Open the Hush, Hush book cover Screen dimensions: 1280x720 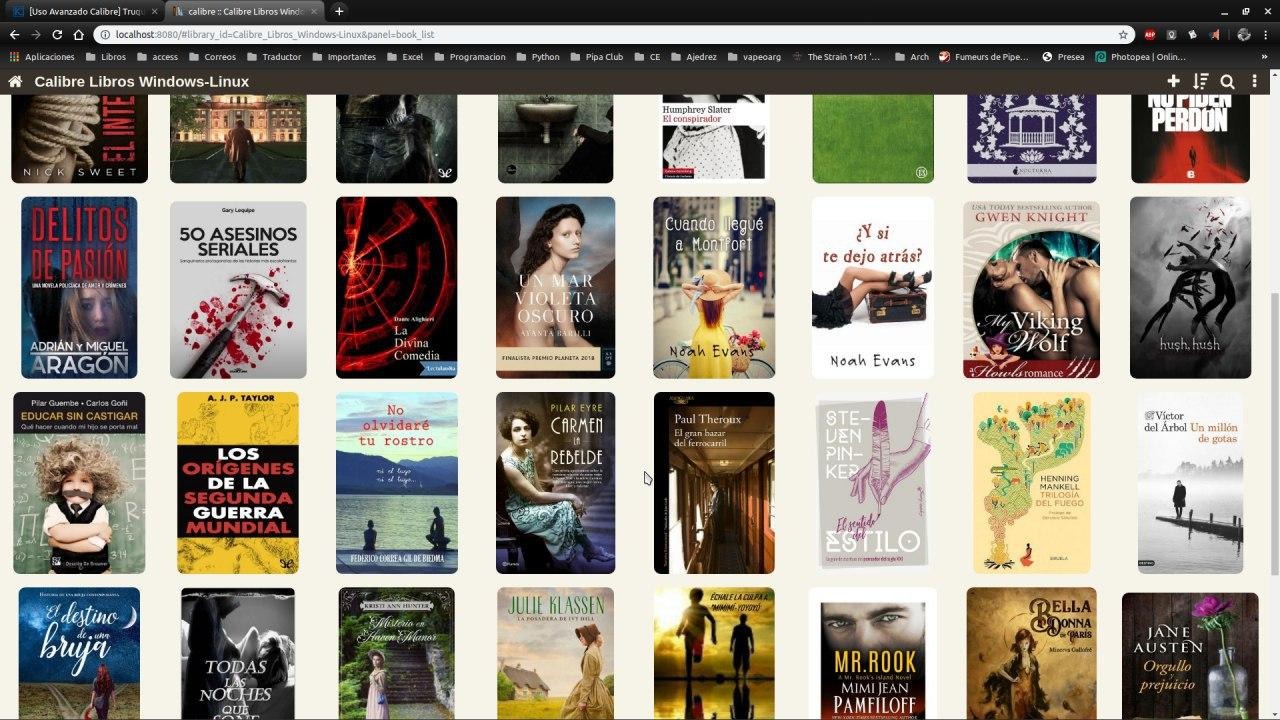(1190, 288)
